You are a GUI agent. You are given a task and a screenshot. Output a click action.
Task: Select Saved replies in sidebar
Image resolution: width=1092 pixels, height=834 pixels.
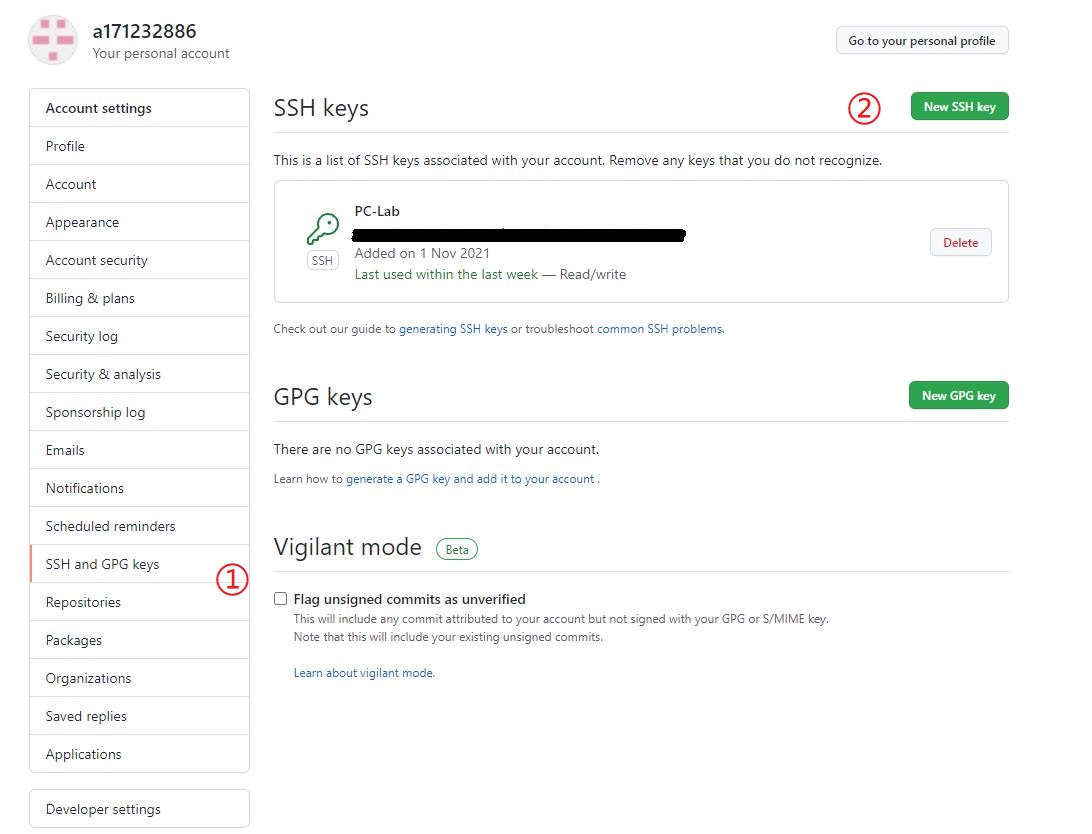(x=139, y=716)
